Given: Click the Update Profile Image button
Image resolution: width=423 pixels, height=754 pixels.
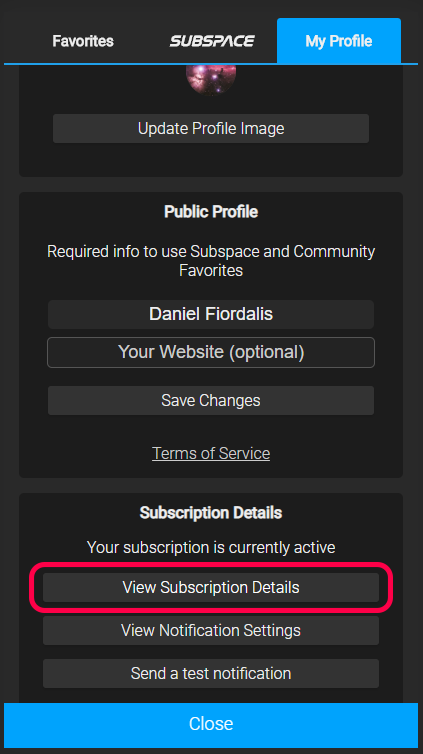Looking at the screenshot, I should click(211, 128).
